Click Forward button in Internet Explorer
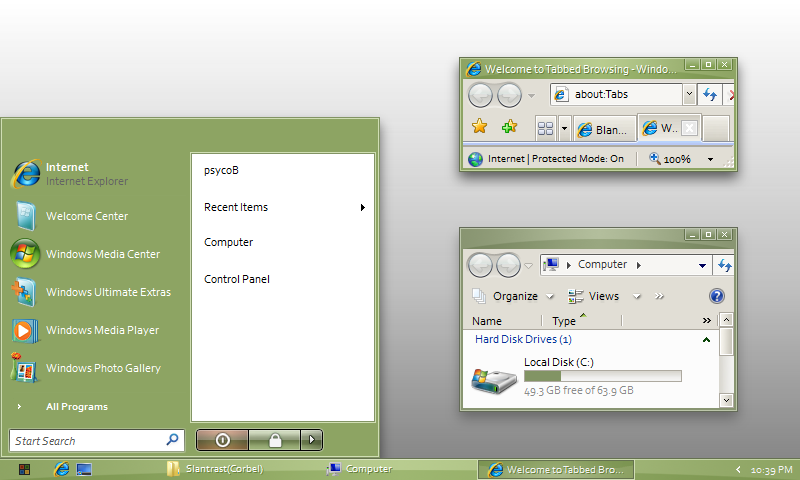 (509, 95)
